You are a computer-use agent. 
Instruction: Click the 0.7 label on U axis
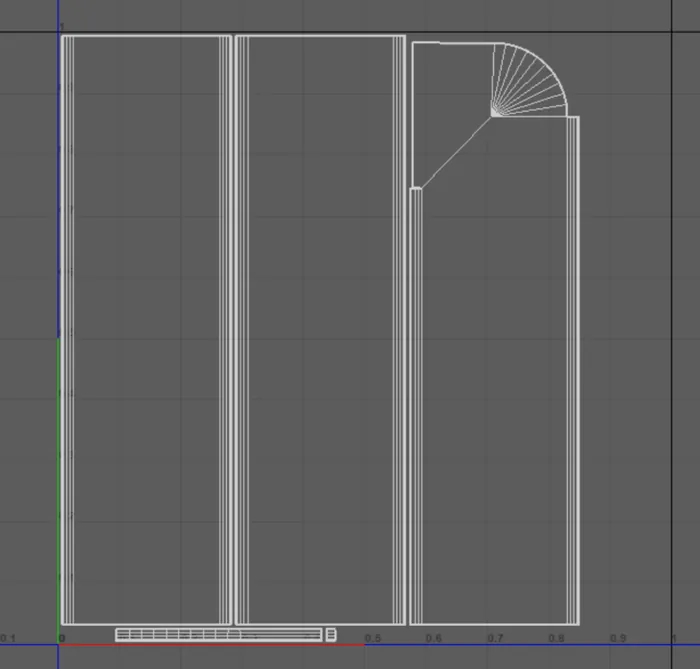tap(495, 638)
